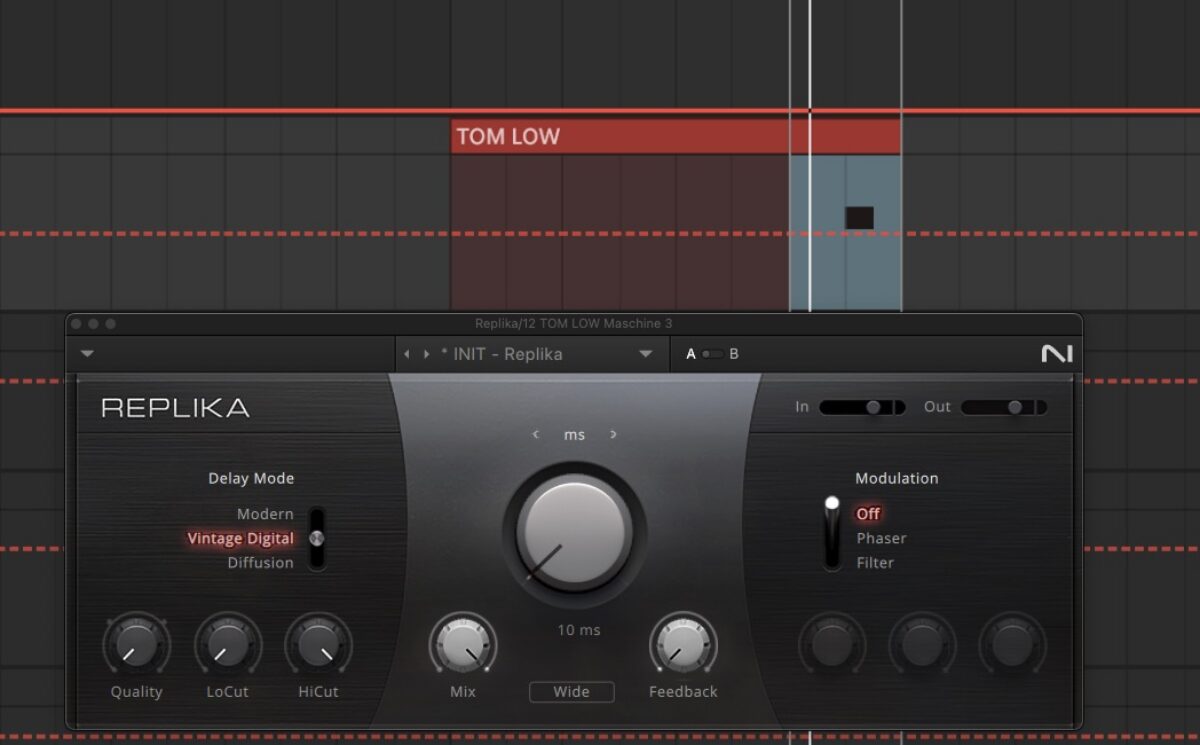Click the third disabled modulation knob
Viewport: 1200px width, 745px height.
pos(1012,645)
